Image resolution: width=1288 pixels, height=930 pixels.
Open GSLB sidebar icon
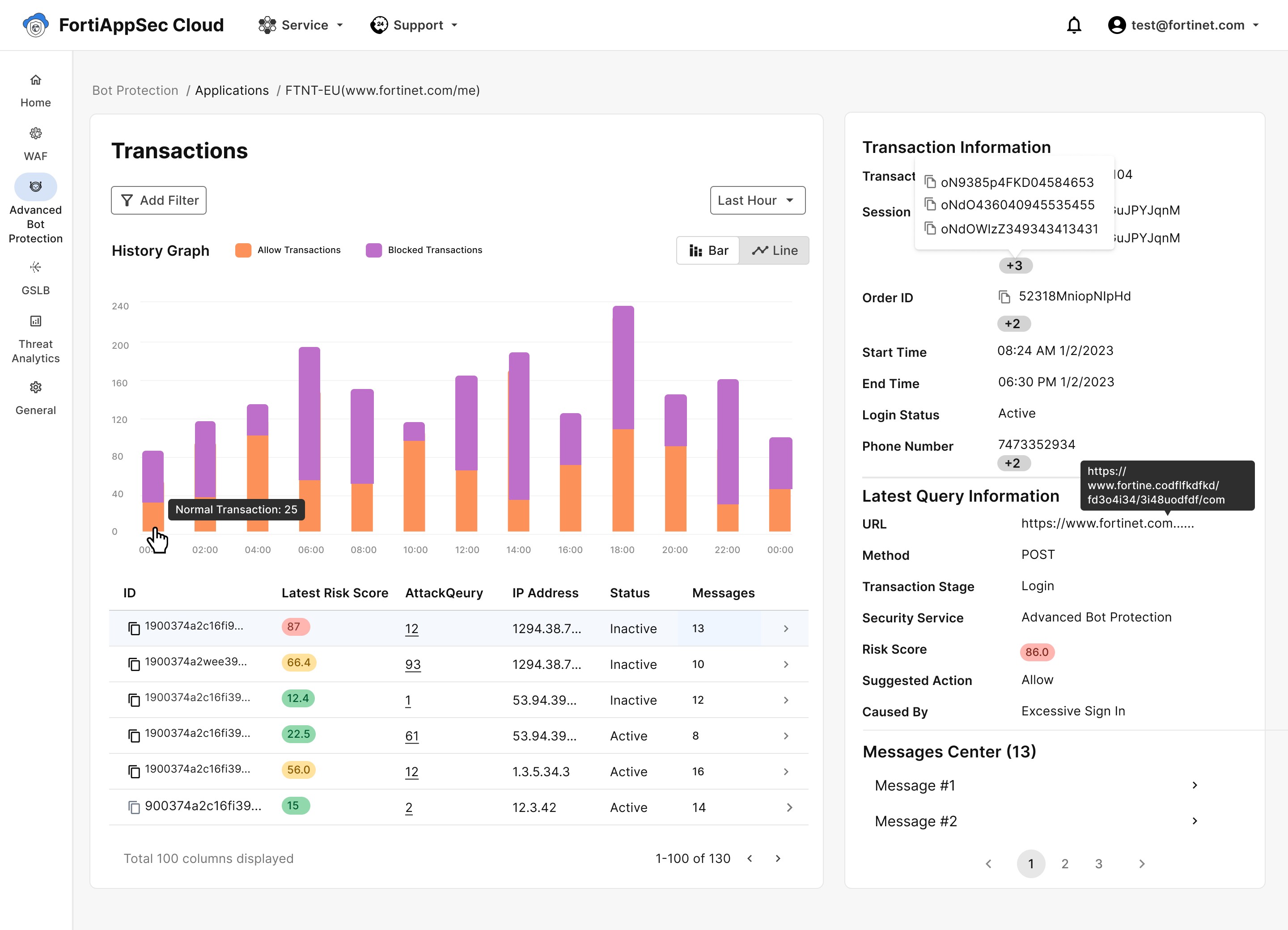(35, 267)
